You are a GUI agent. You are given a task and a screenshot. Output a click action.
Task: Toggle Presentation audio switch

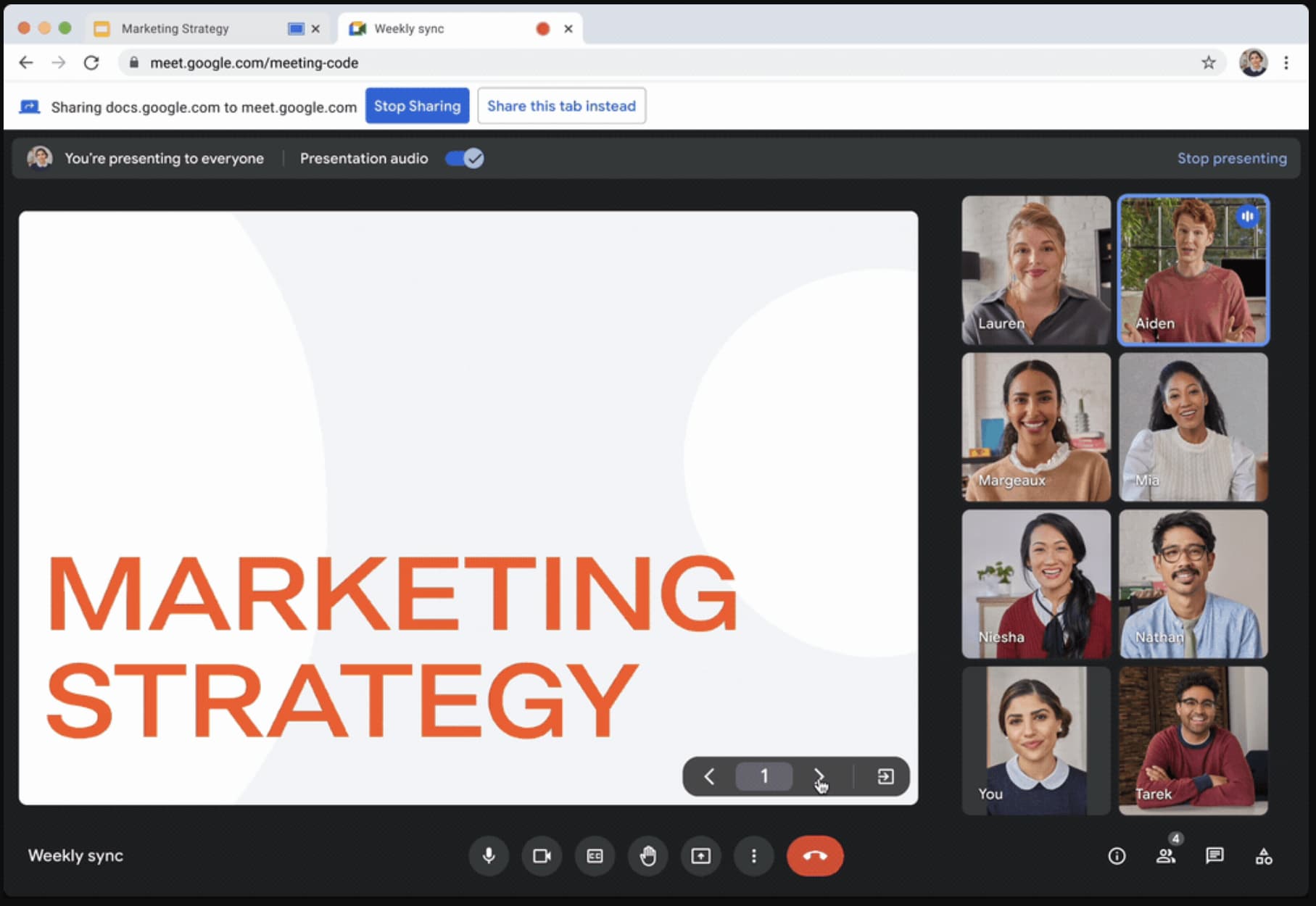[465, 158]
